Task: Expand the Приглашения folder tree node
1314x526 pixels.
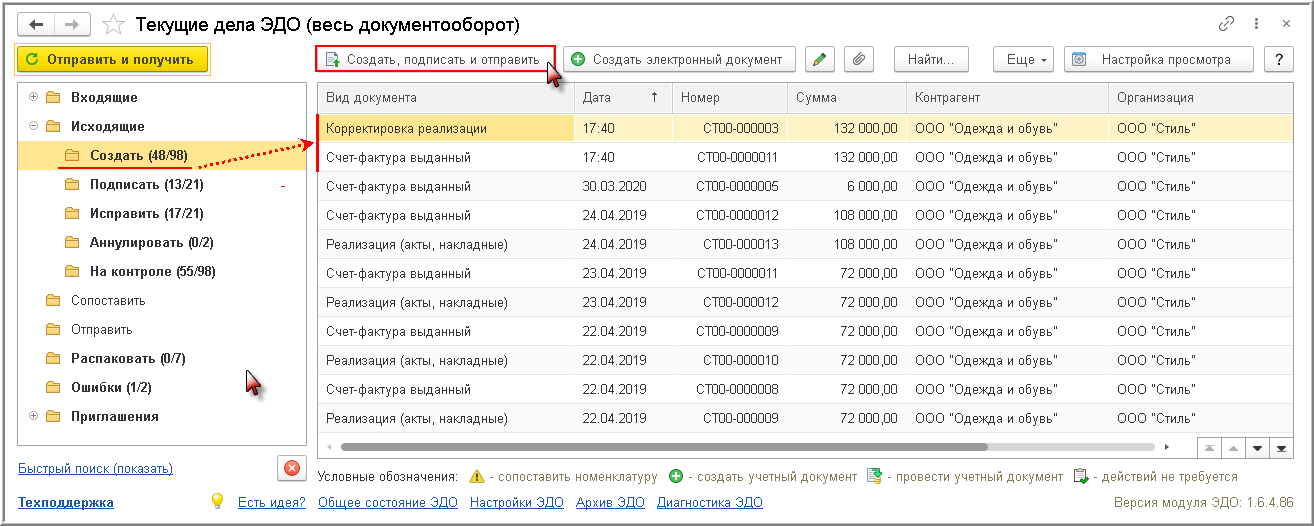Action: click(x=34, y=417)
